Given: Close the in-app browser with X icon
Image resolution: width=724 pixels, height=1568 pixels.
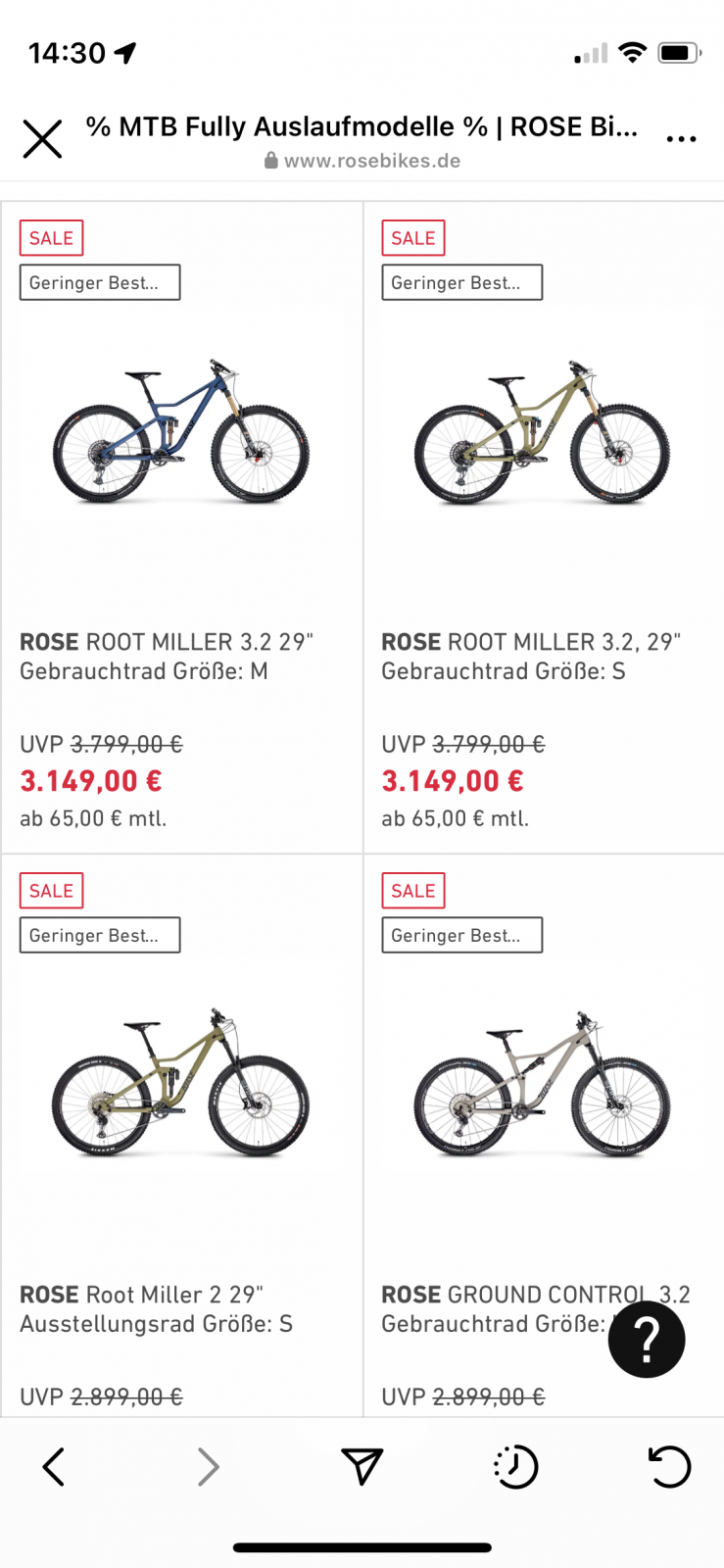Looking at the screenshot, I should [x=42, y=139].
